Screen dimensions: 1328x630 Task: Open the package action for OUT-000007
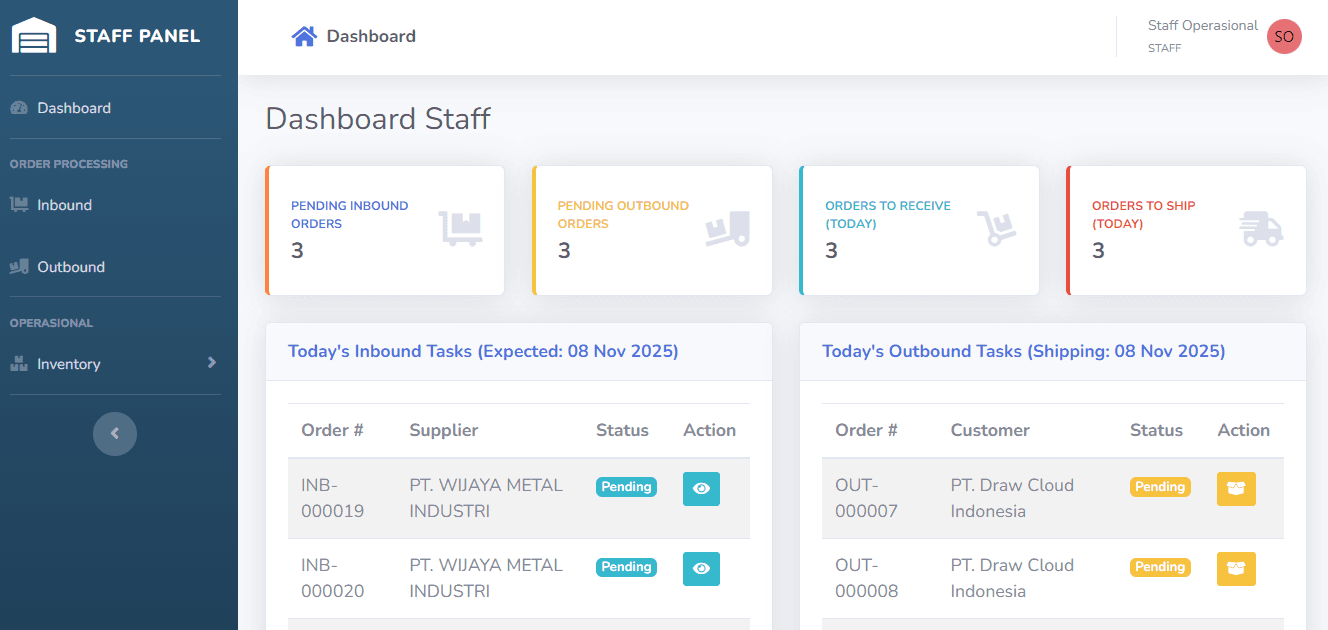coord(1236,488)
